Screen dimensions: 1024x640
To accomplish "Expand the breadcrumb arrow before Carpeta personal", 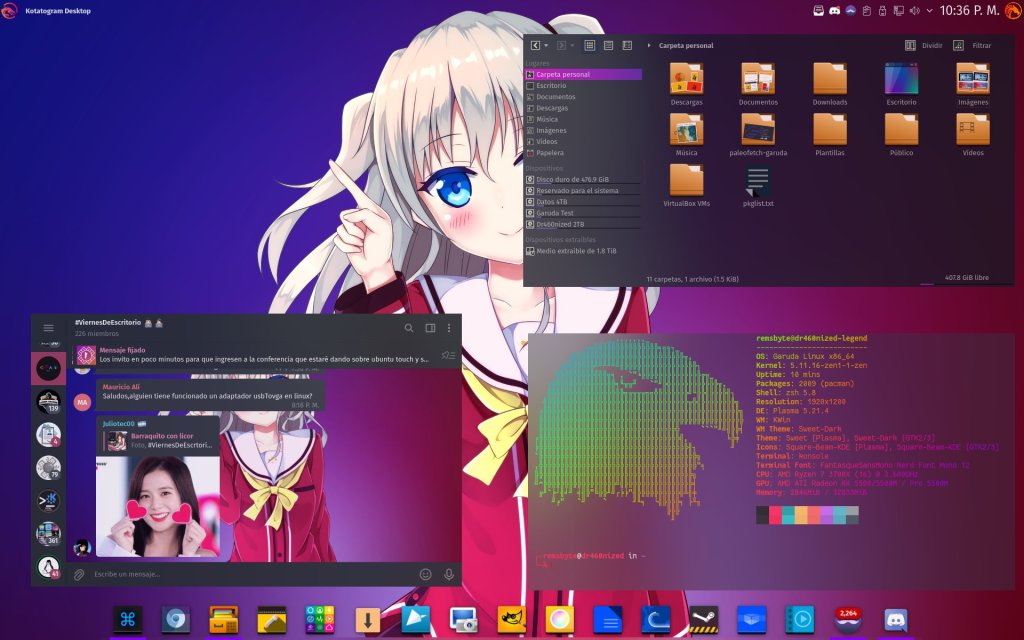I will [x=649, y=45].
